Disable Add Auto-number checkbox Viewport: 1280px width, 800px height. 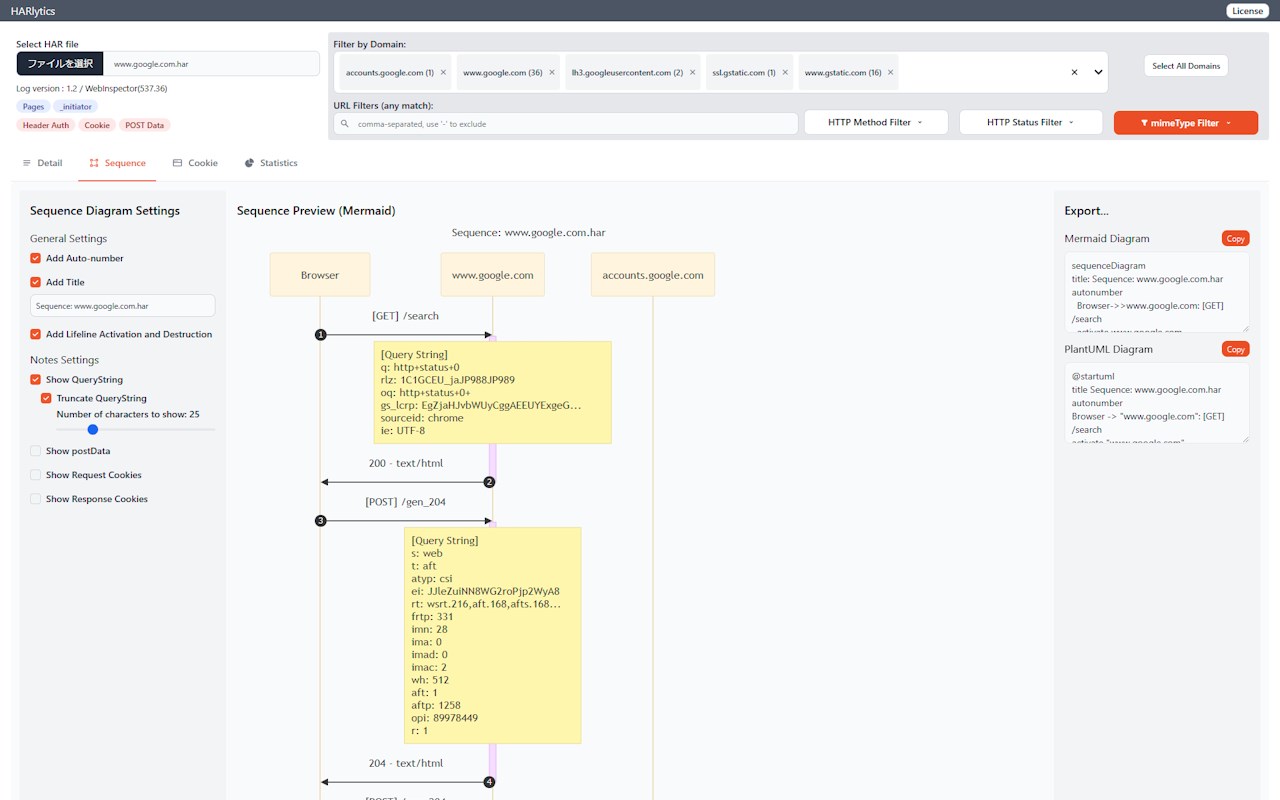click(x=36, y=259)
